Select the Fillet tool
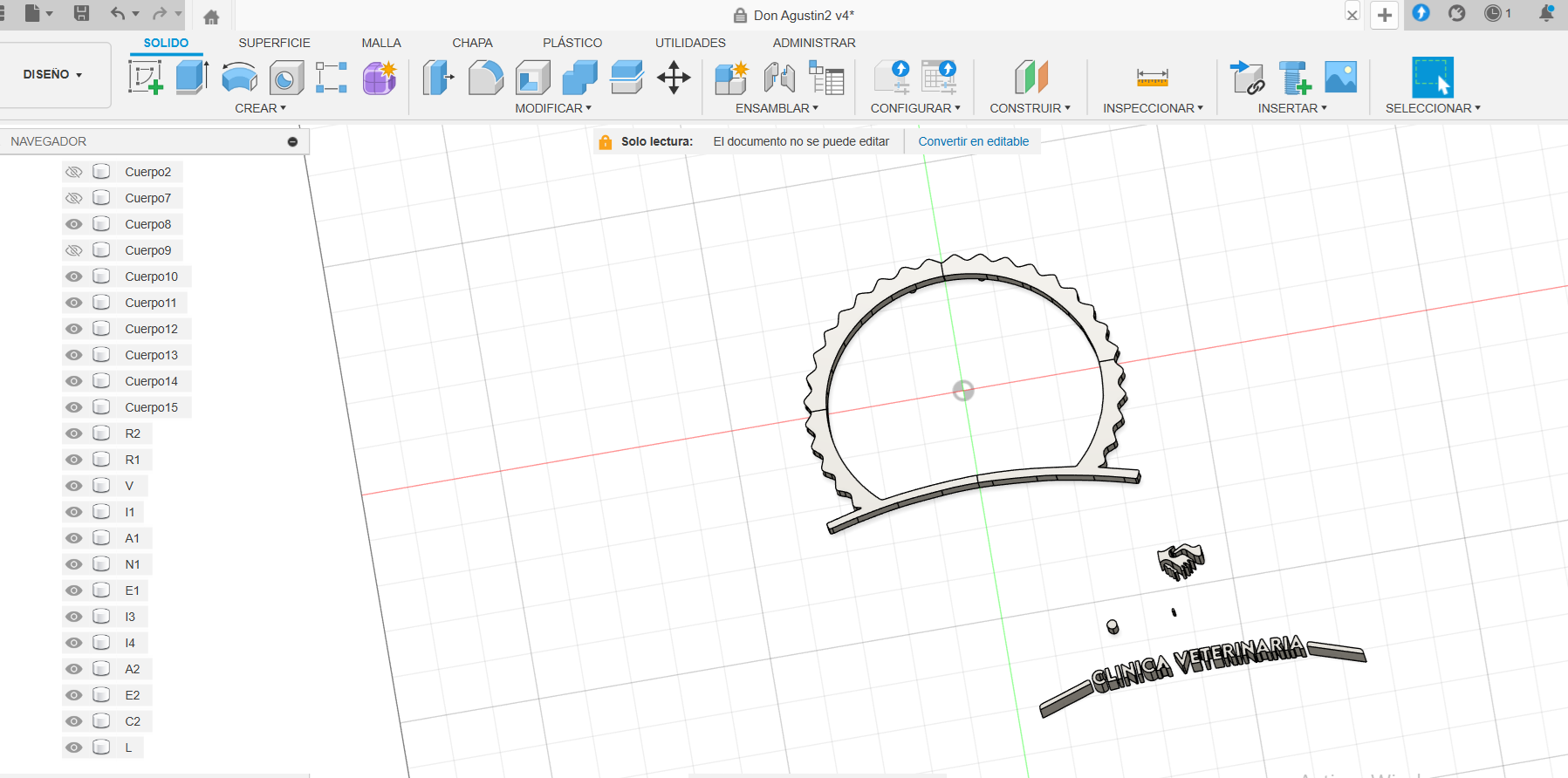The image size is (1568, 778). click(486, 77)
